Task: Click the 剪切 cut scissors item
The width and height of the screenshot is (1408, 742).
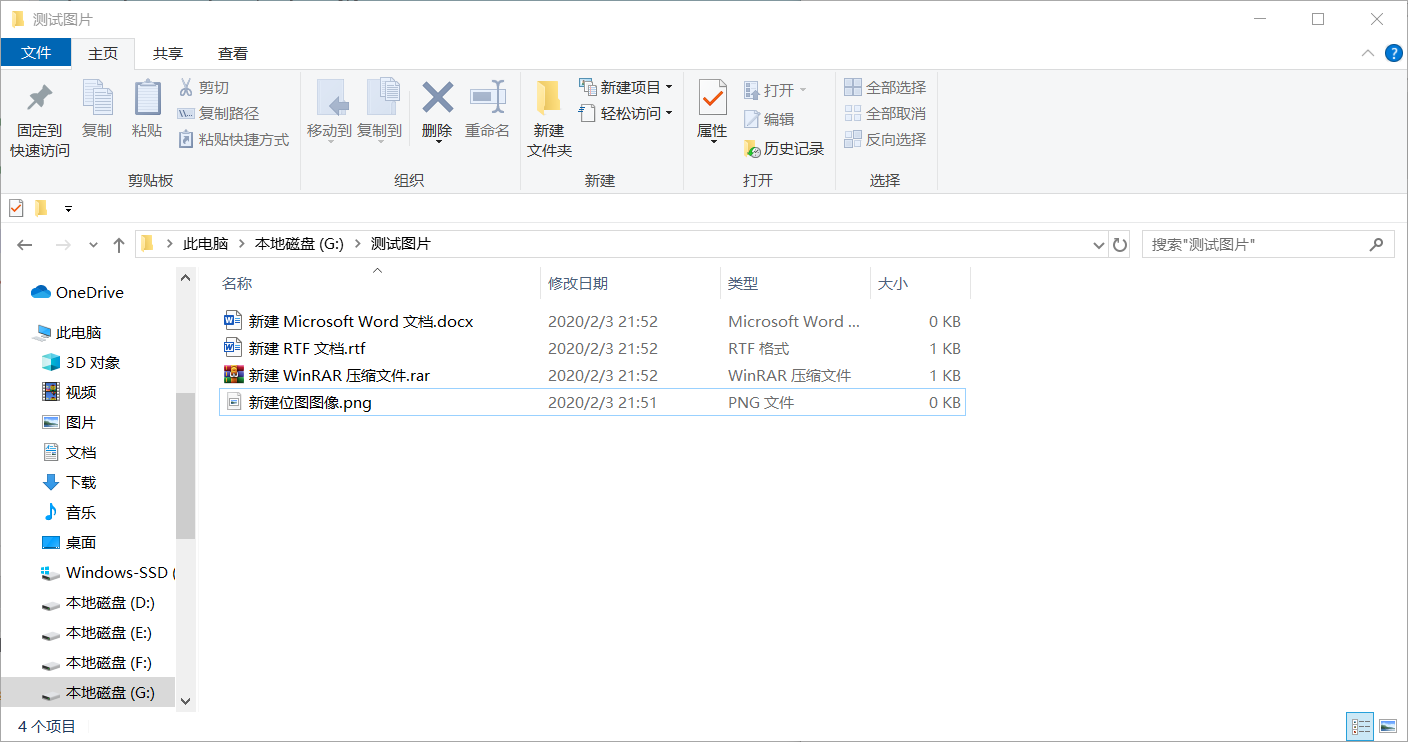Action: pos(204,88)
